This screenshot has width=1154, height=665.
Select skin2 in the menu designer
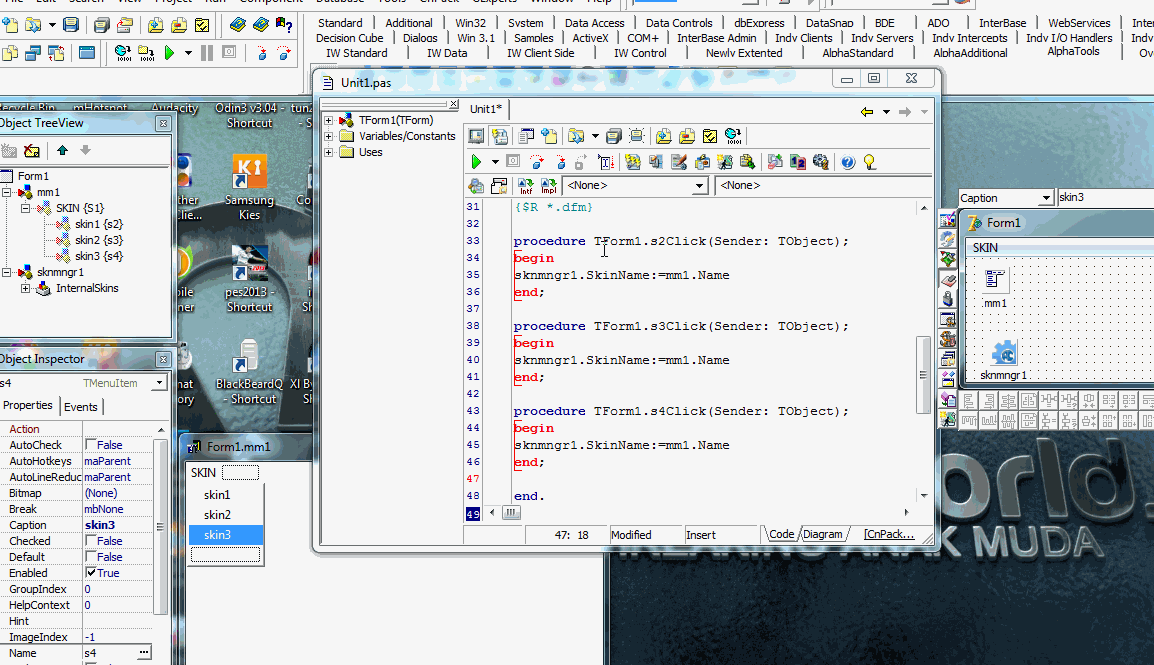[x=217, y=515]
